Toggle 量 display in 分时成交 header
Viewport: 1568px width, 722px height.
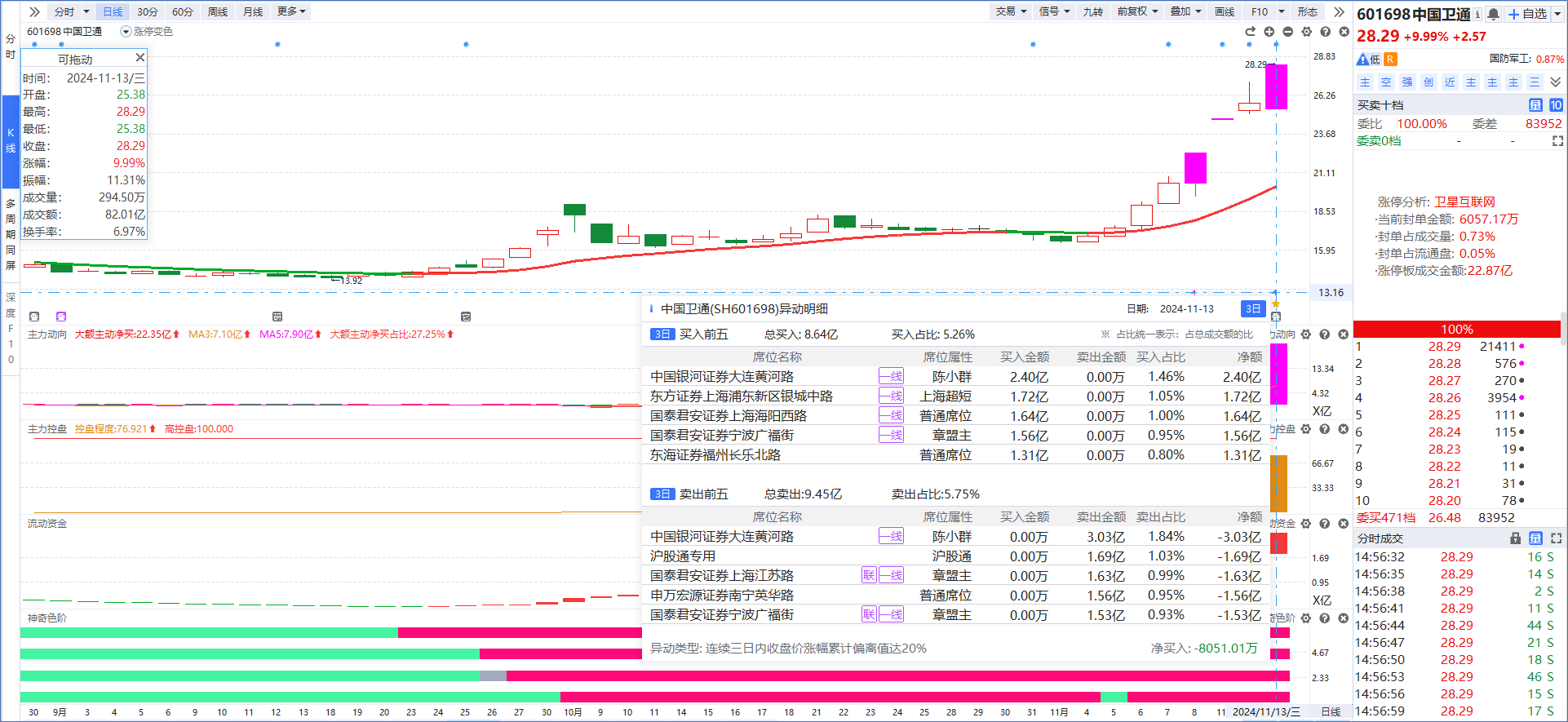click(1536, 538)
